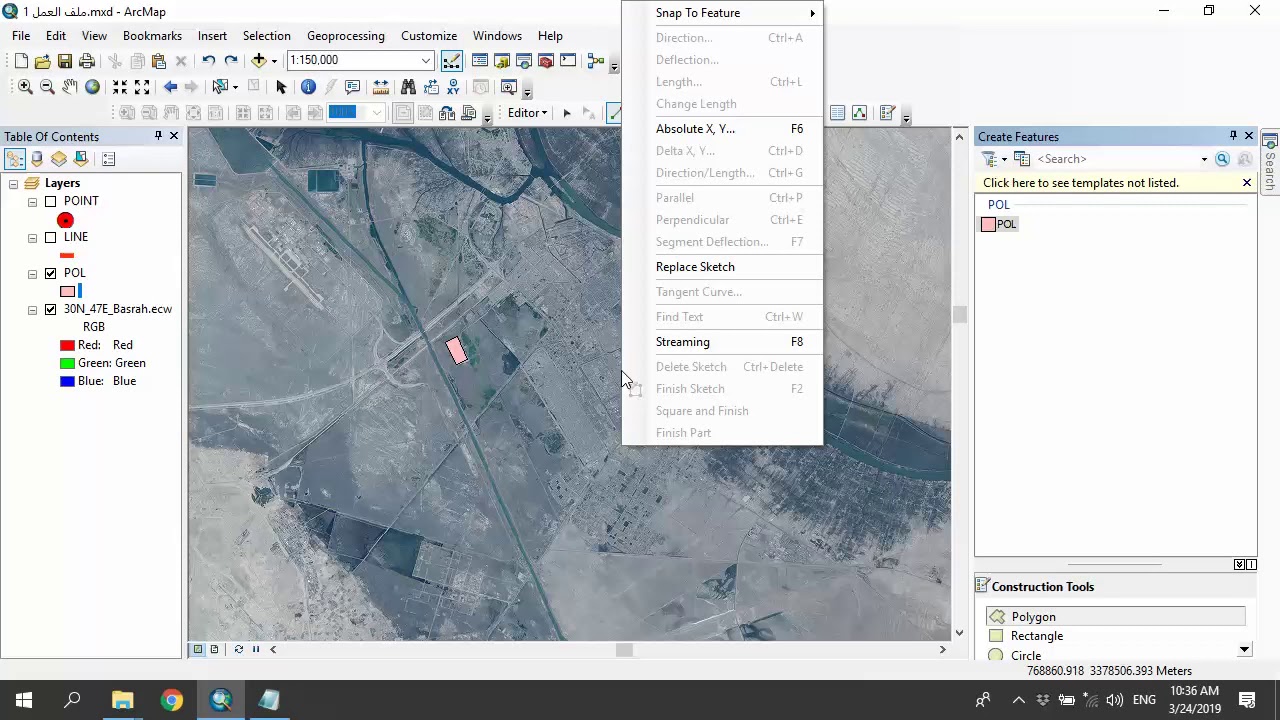Toggle LINE layer visibility checkbox

click(50, 237)
